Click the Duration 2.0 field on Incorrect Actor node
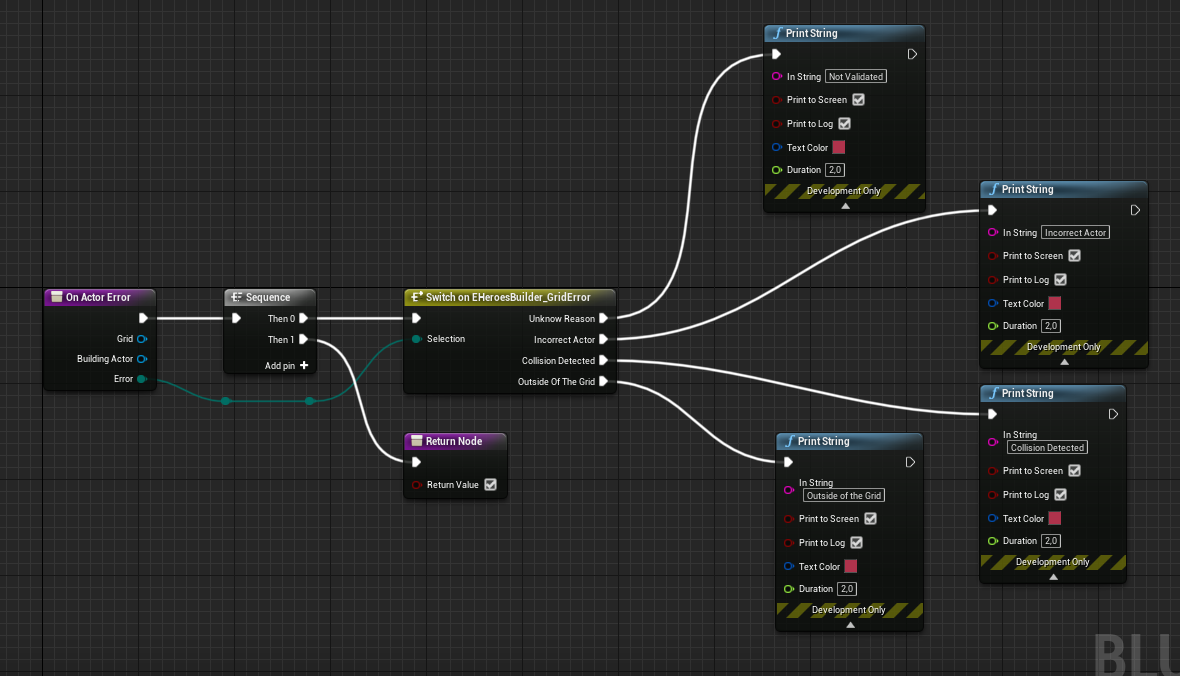Viewport: 1180px width, 676px height. pyautogui.click(x=1050, y=325)
